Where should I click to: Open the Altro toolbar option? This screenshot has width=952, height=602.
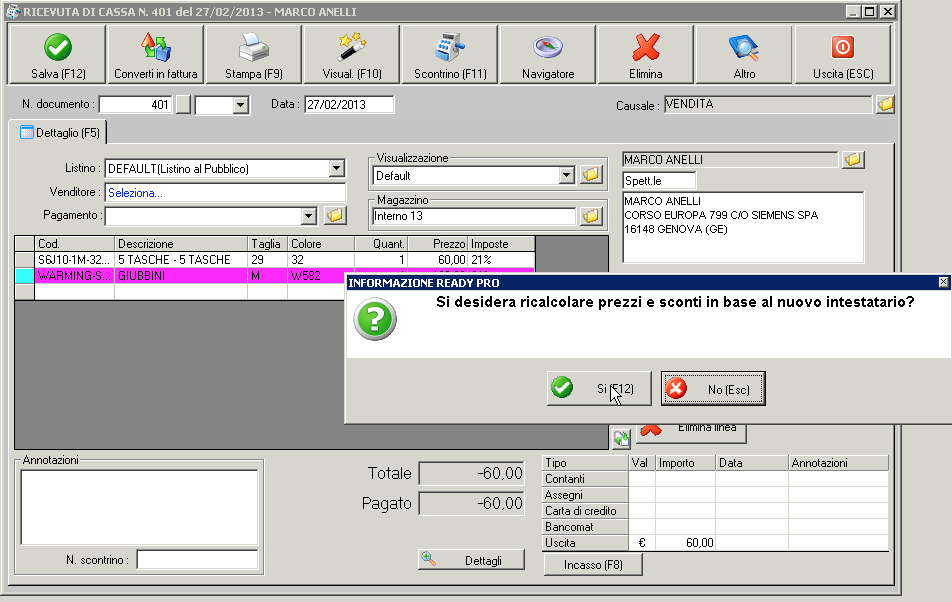pos(744,55)
